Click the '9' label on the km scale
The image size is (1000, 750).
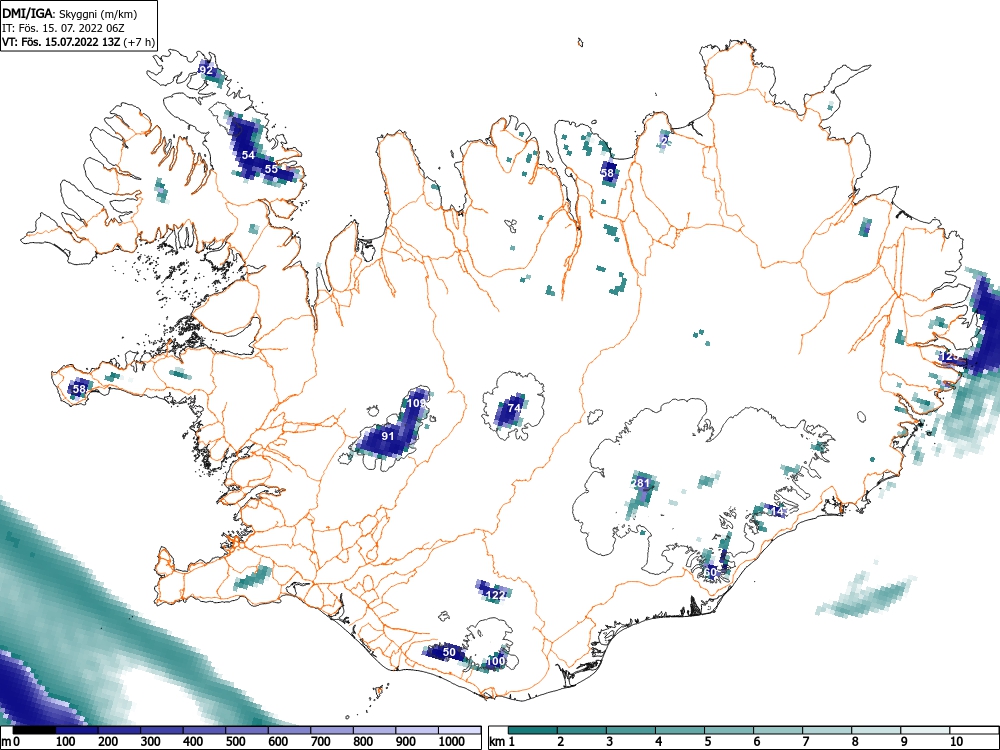pos(904,742)
